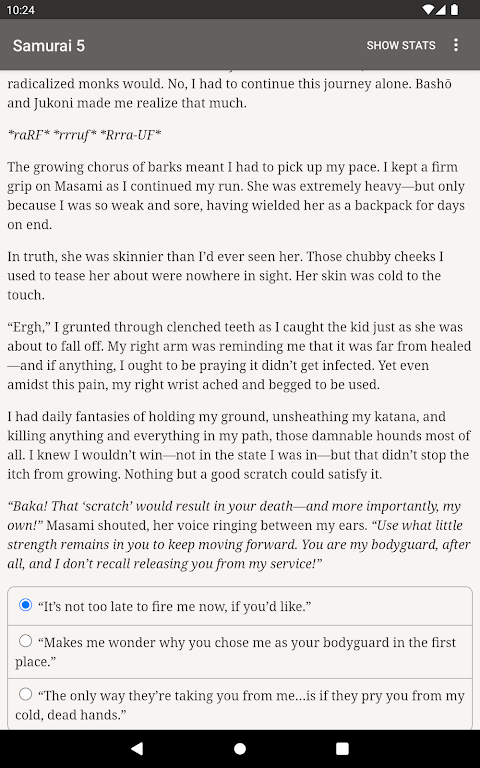Tap the cellular signal icon
This screenshot has height=768, width=480.
440,9
